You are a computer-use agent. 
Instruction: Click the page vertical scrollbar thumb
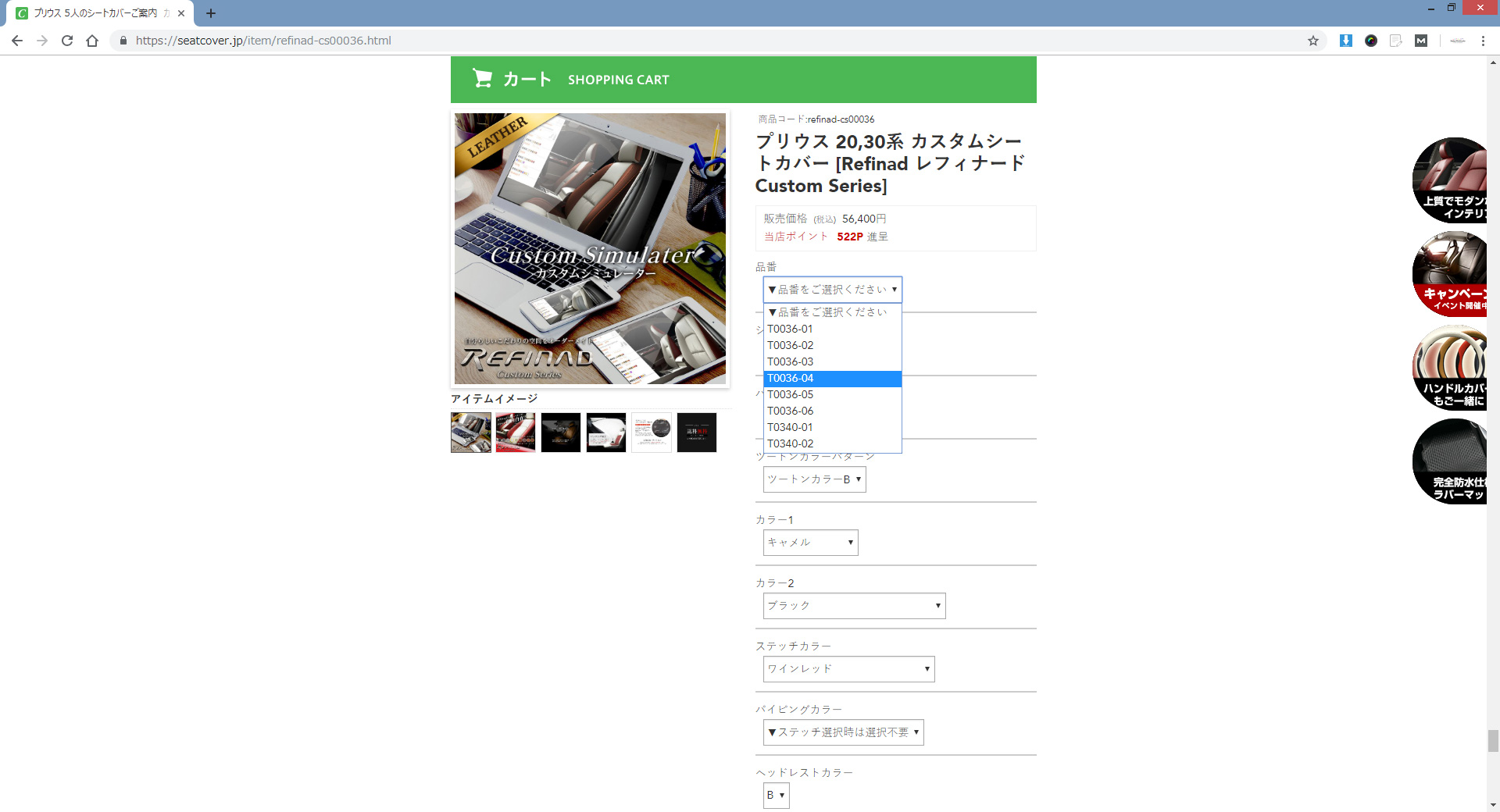pyautogui.click(x=1493, y=740)
